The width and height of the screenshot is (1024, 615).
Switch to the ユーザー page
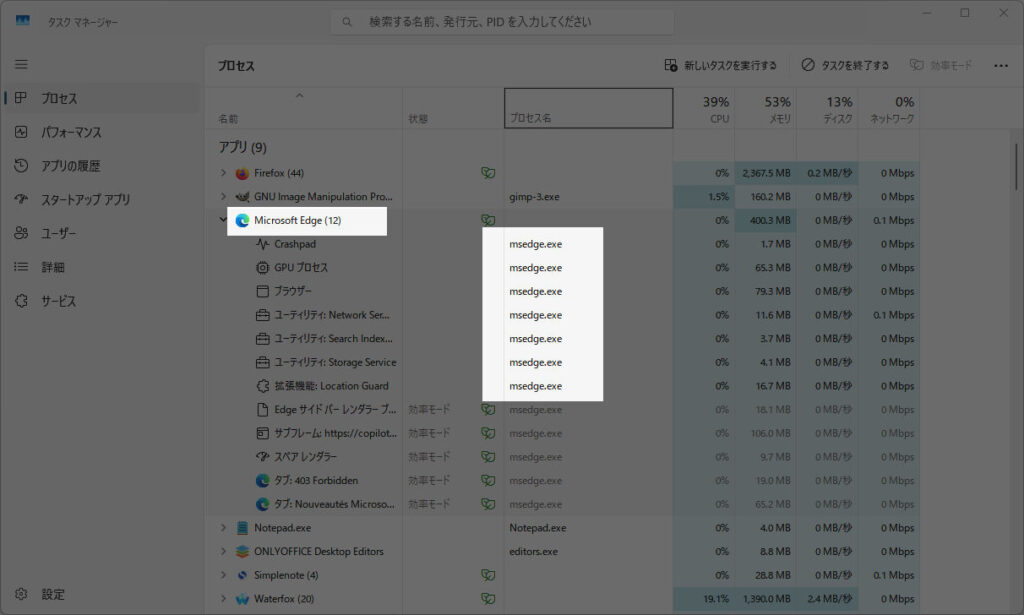[x=101, y=233]
